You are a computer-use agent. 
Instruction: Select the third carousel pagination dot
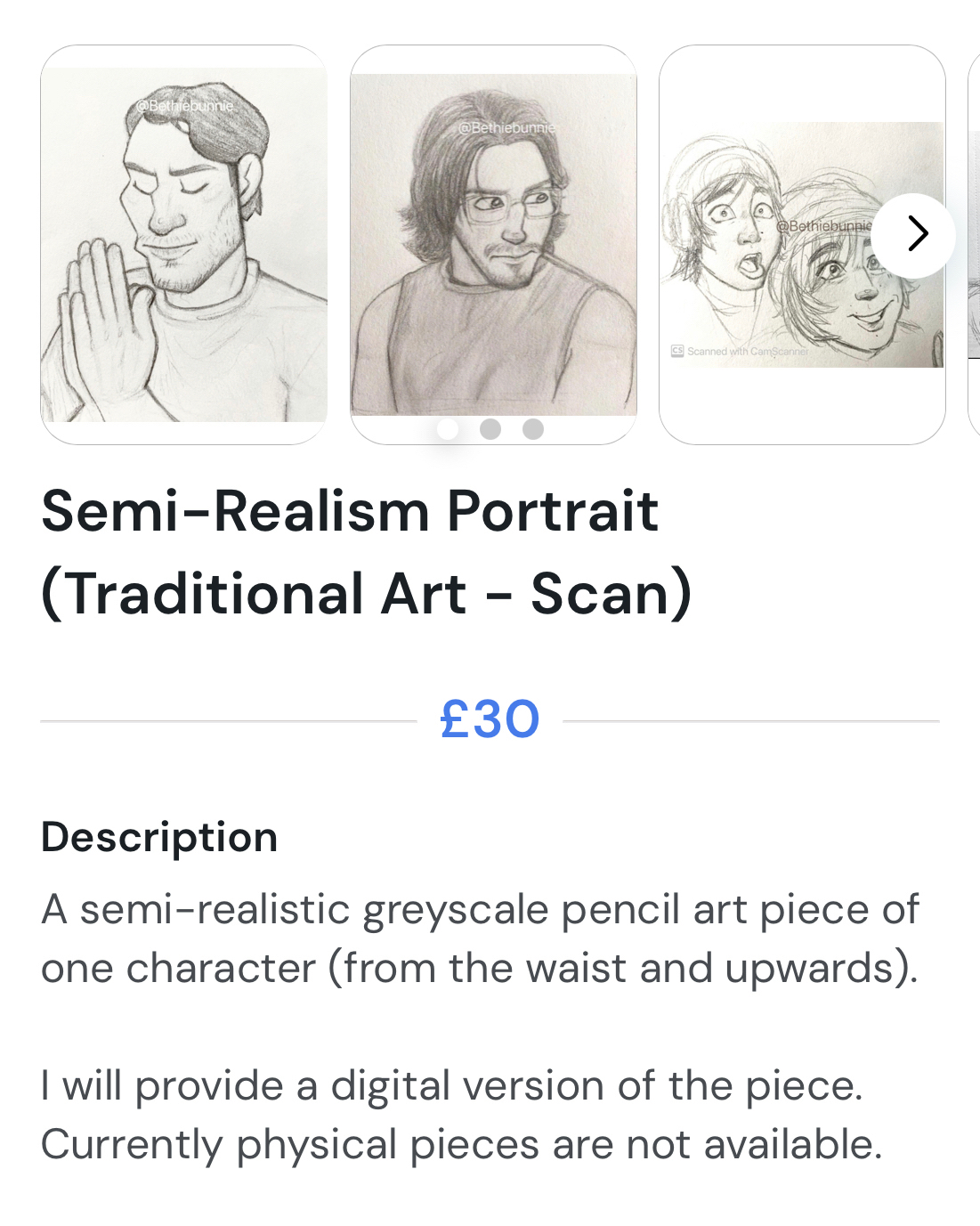tap(533, 429)
